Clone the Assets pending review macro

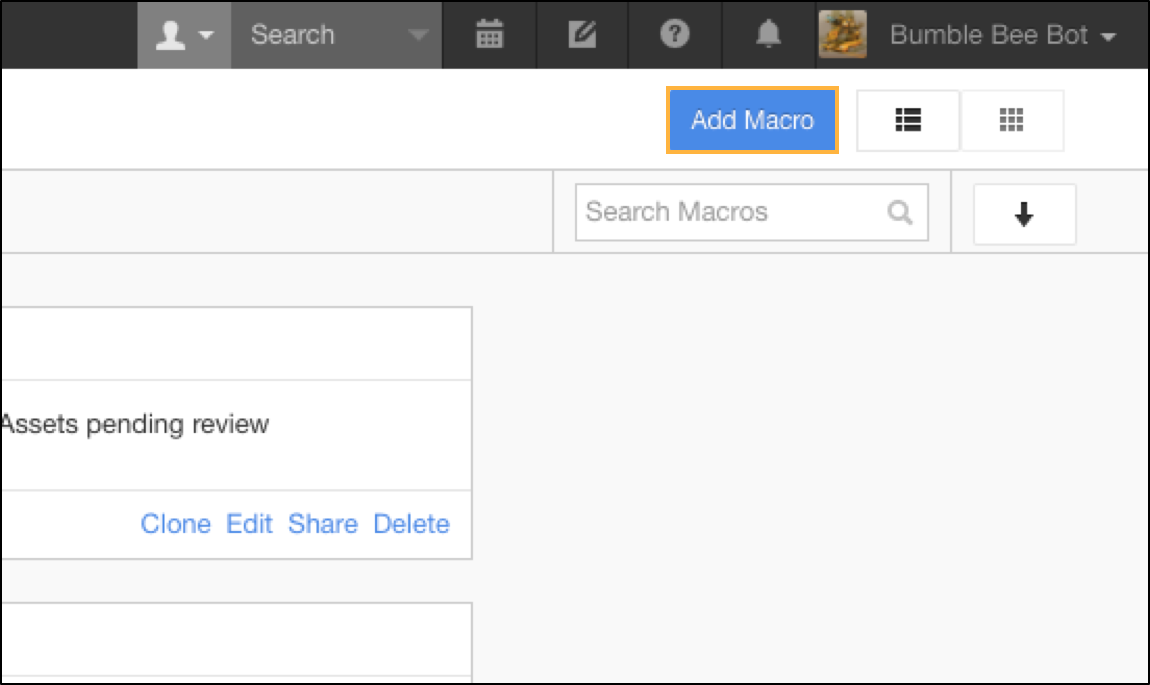click(x=175, y=524)
